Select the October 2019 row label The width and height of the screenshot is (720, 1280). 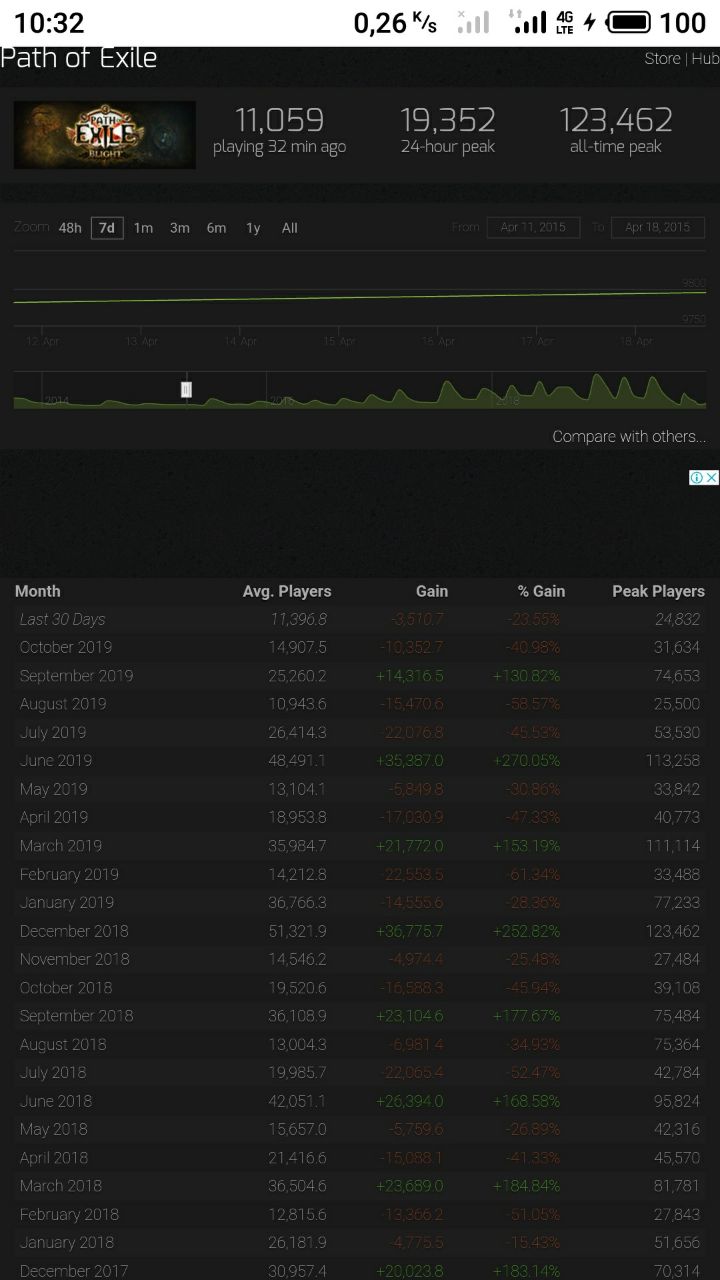click(66, 647)
